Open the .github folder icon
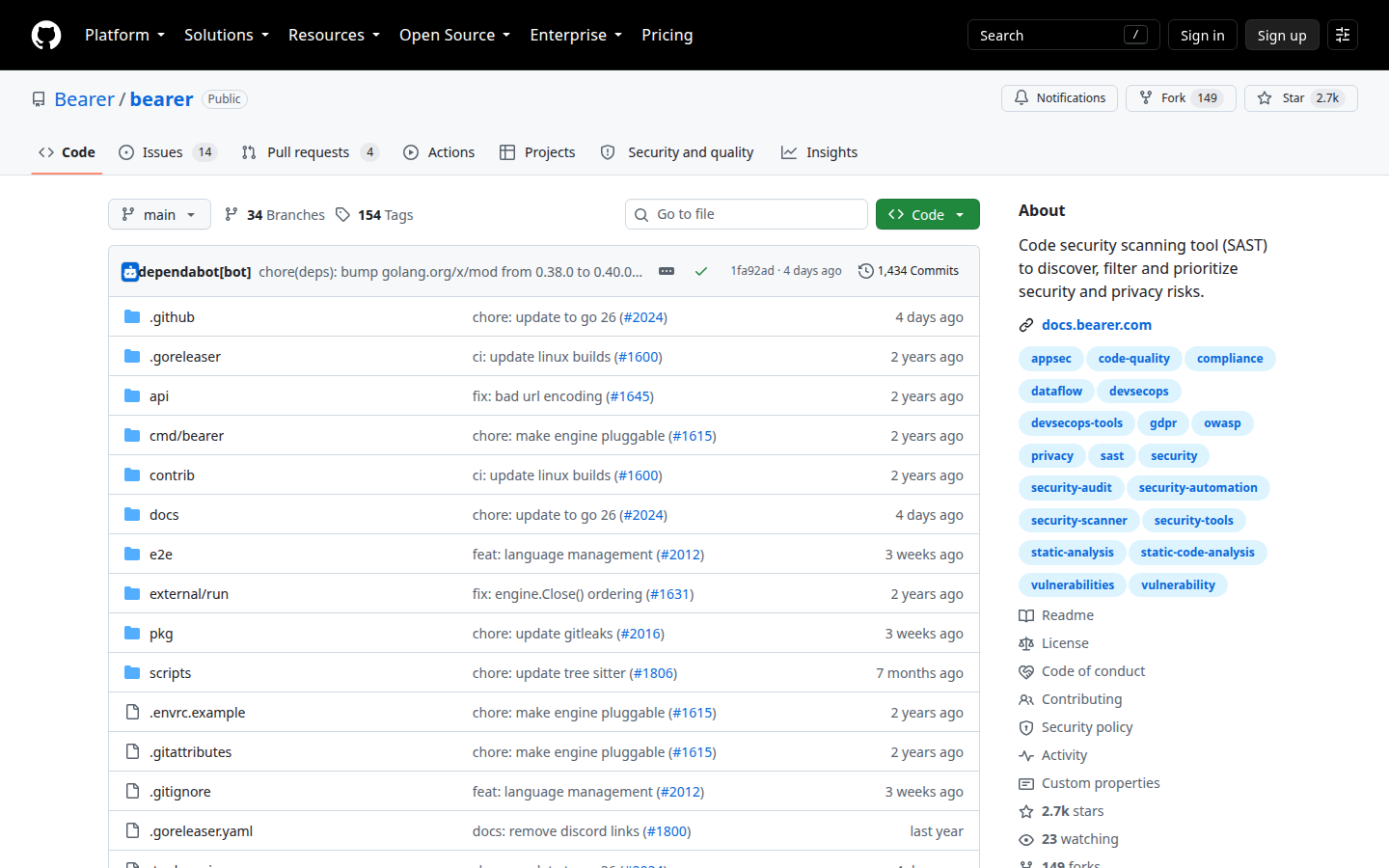The image size is (1389, 868). pyautogui.click(x=132, y=316)
